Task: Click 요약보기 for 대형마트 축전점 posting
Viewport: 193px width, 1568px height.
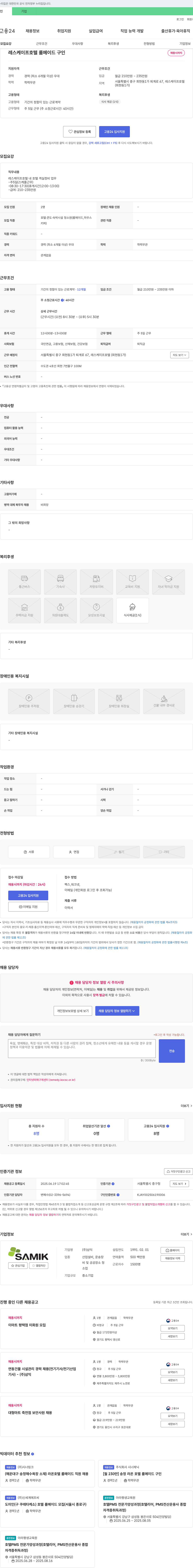Action: [x=173, y=1416]
